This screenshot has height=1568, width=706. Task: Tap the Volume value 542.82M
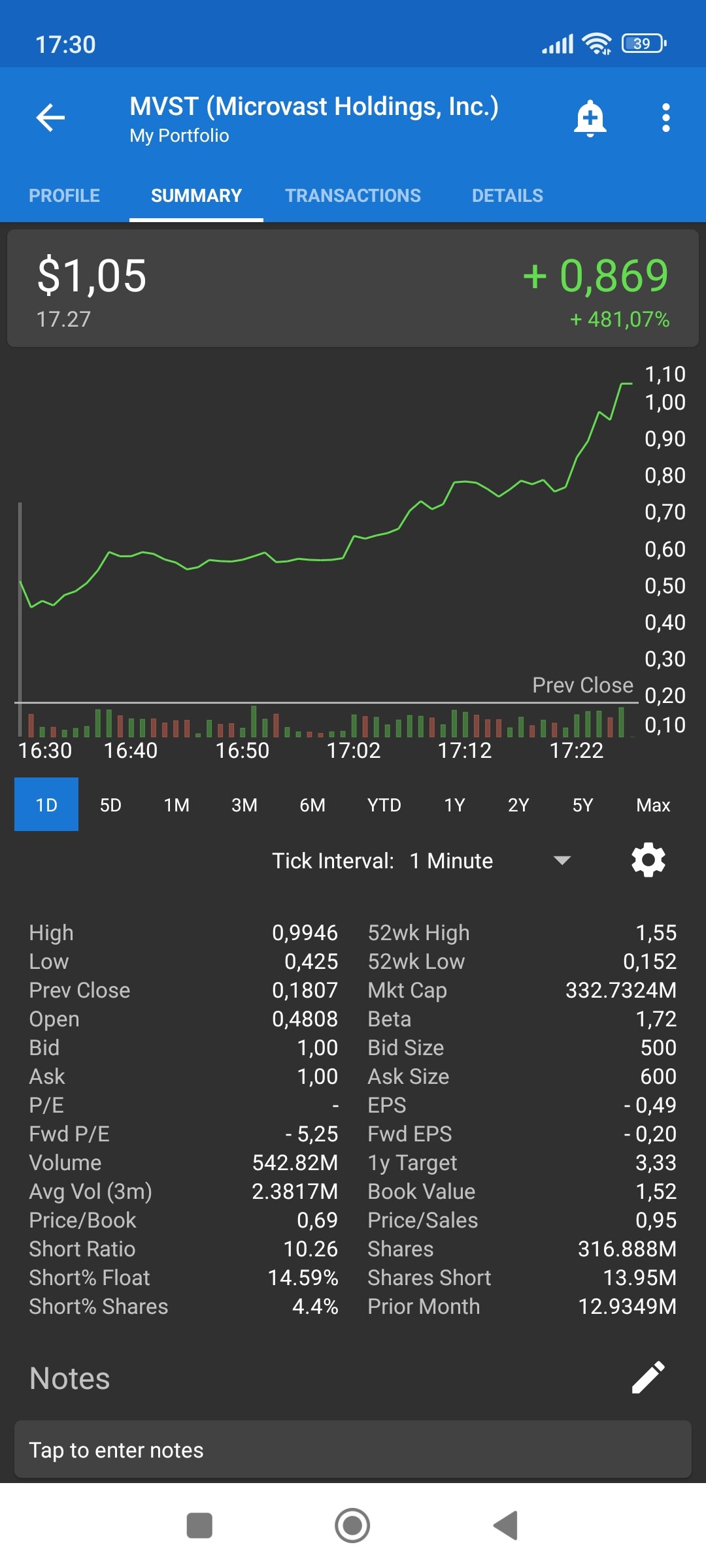(295, 1162)
